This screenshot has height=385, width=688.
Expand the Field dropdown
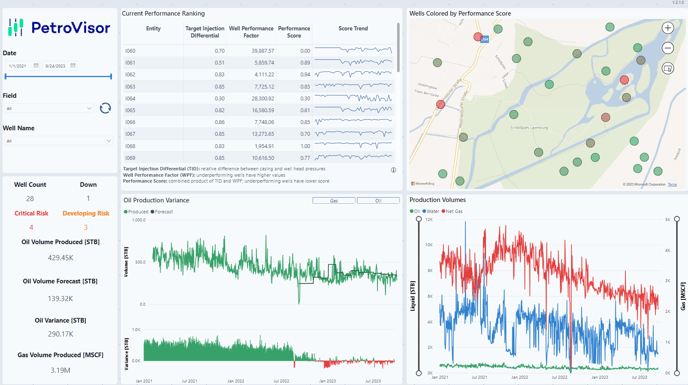(x=49, y=108)
